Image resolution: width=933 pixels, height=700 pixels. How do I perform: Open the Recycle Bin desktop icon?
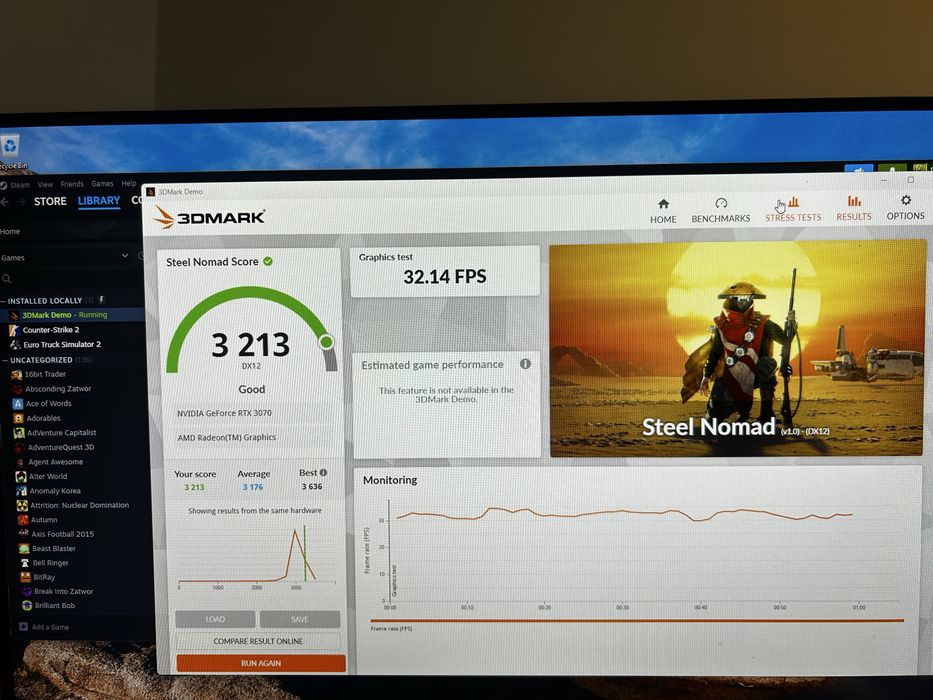click(11, 146)
